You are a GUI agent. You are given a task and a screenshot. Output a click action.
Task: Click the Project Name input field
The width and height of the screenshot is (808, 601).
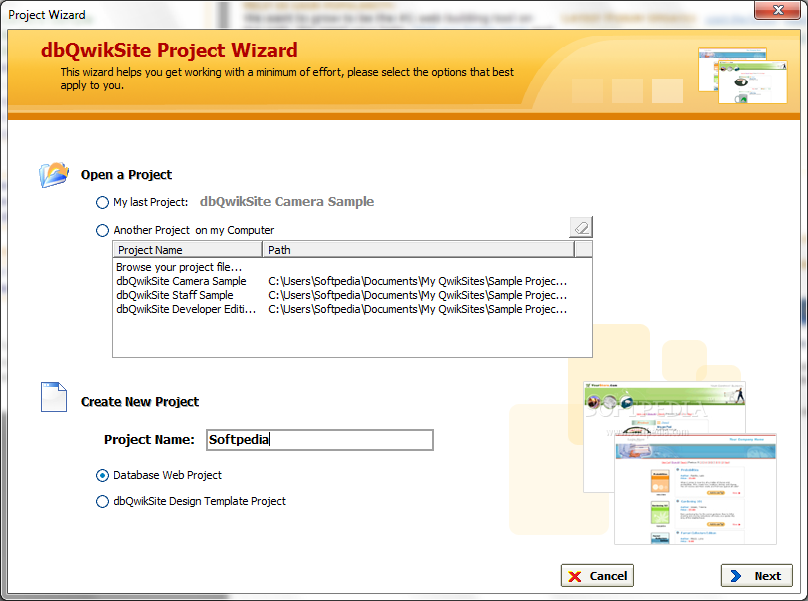point(319,440)
